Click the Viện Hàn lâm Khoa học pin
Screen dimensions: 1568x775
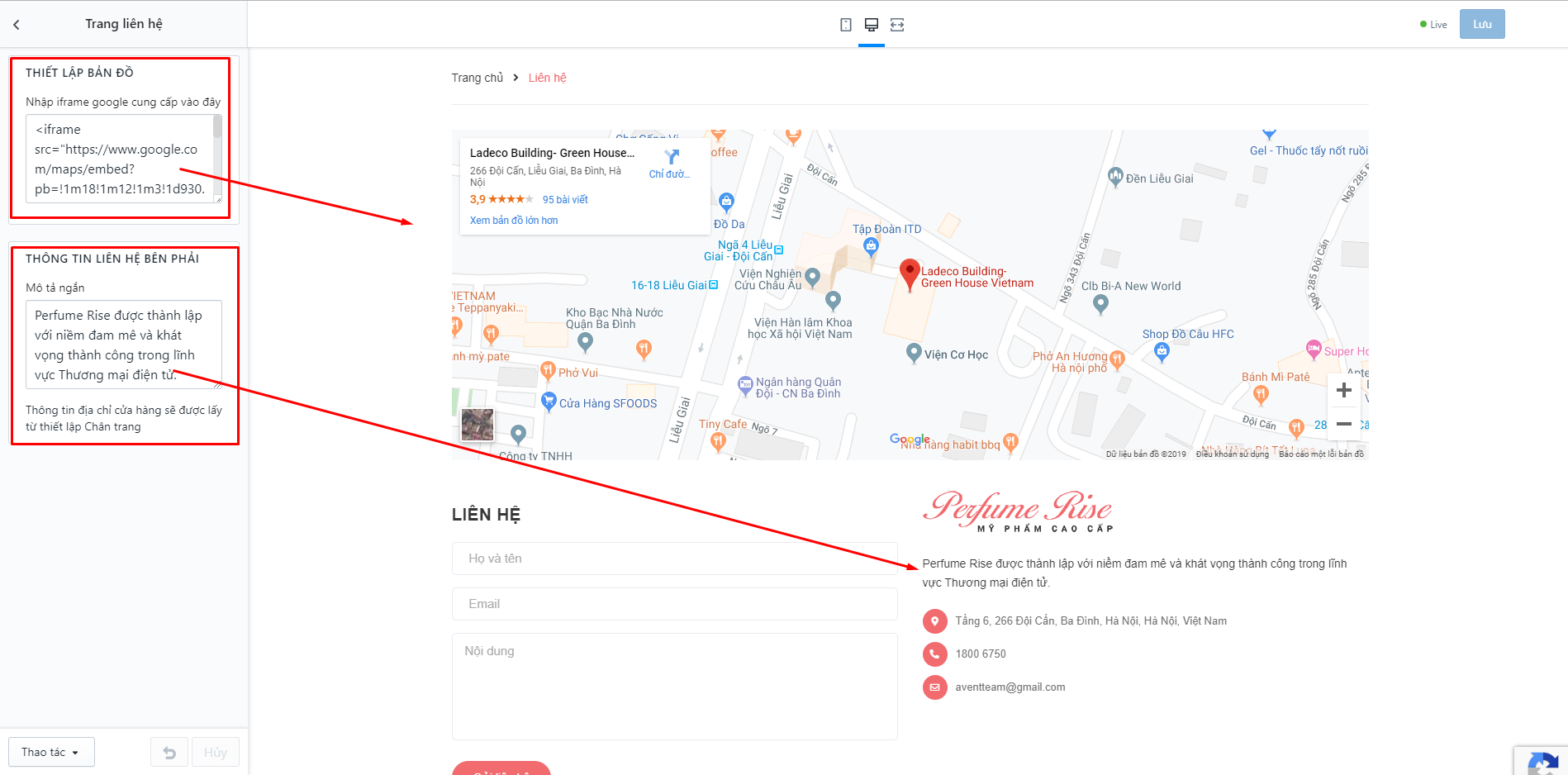pos(833,300)
